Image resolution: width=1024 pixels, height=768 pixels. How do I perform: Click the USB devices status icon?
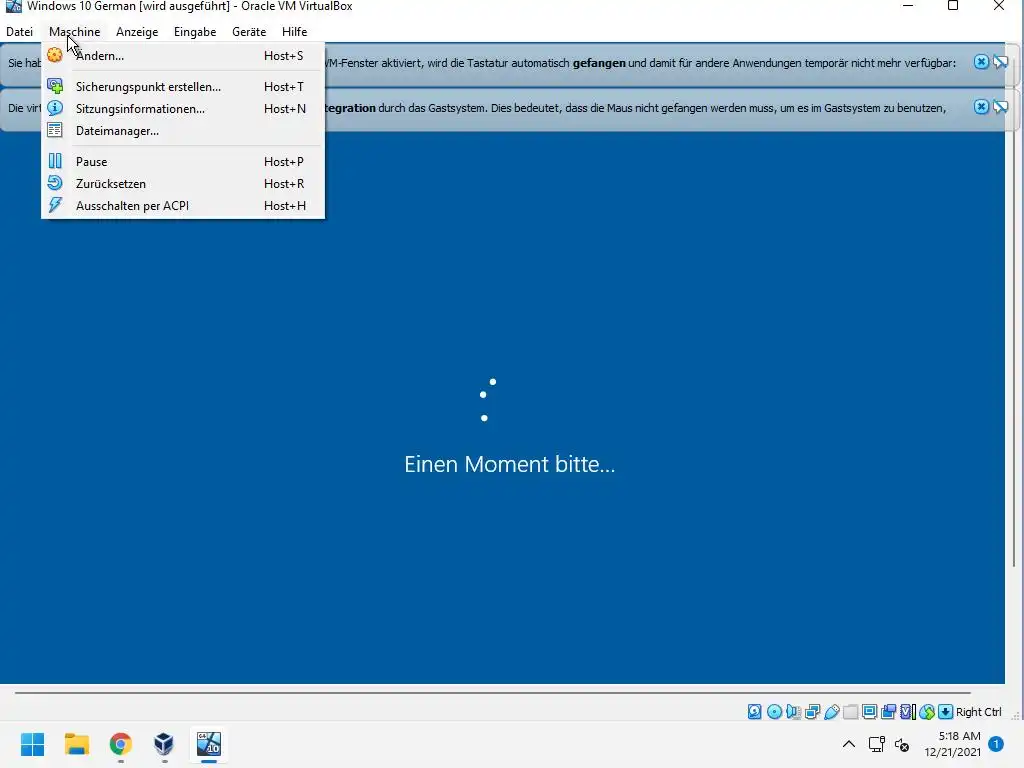tap(831, 712)
